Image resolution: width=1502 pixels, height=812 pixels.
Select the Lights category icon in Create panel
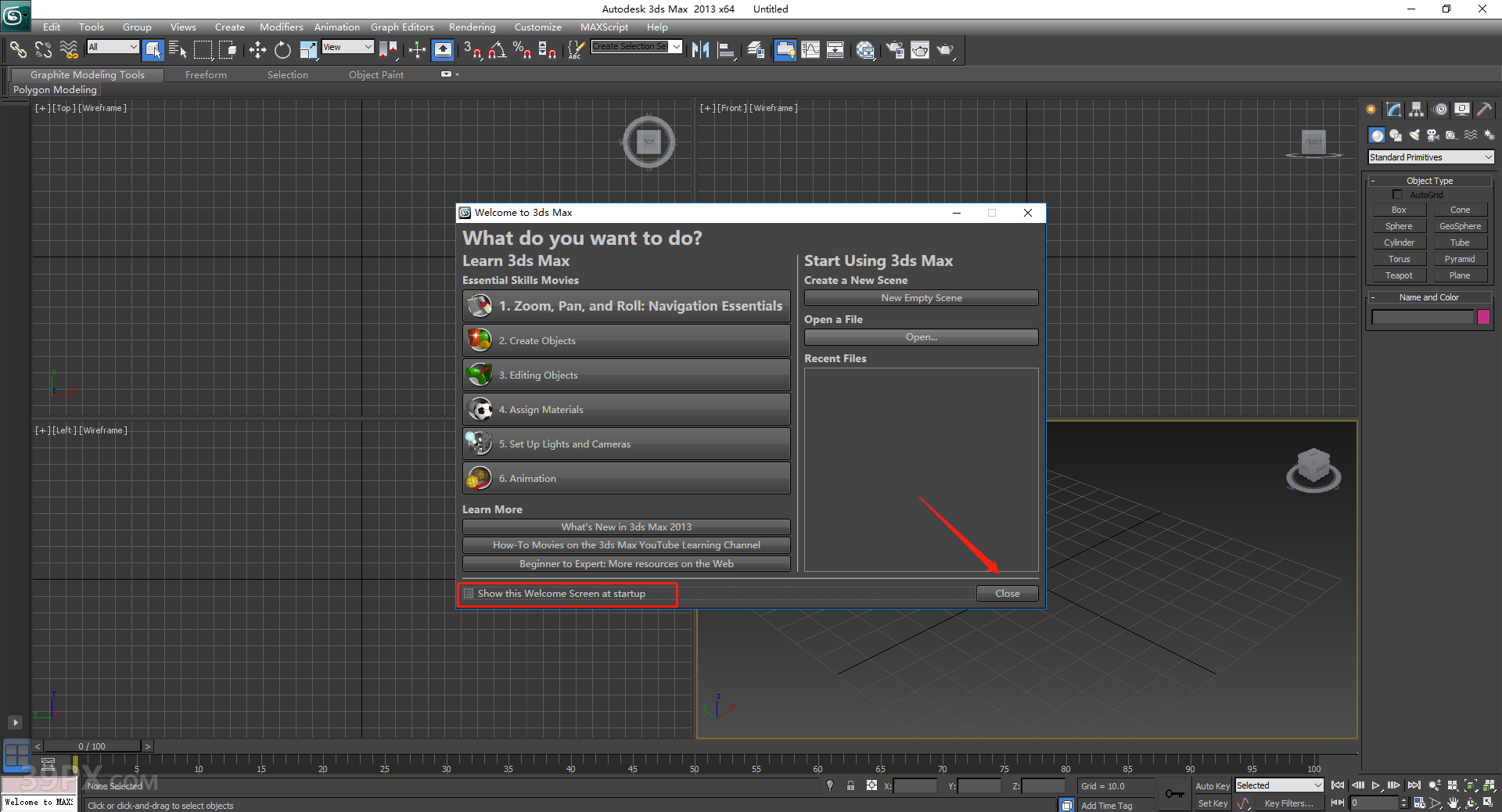coord(1414,135)
